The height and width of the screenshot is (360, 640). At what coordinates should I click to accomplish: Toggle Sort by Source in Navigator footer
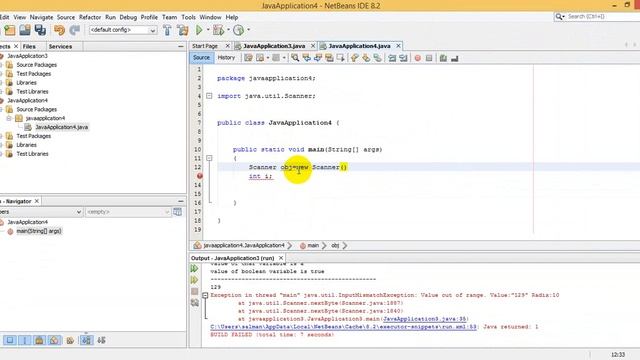coord(101,340)
